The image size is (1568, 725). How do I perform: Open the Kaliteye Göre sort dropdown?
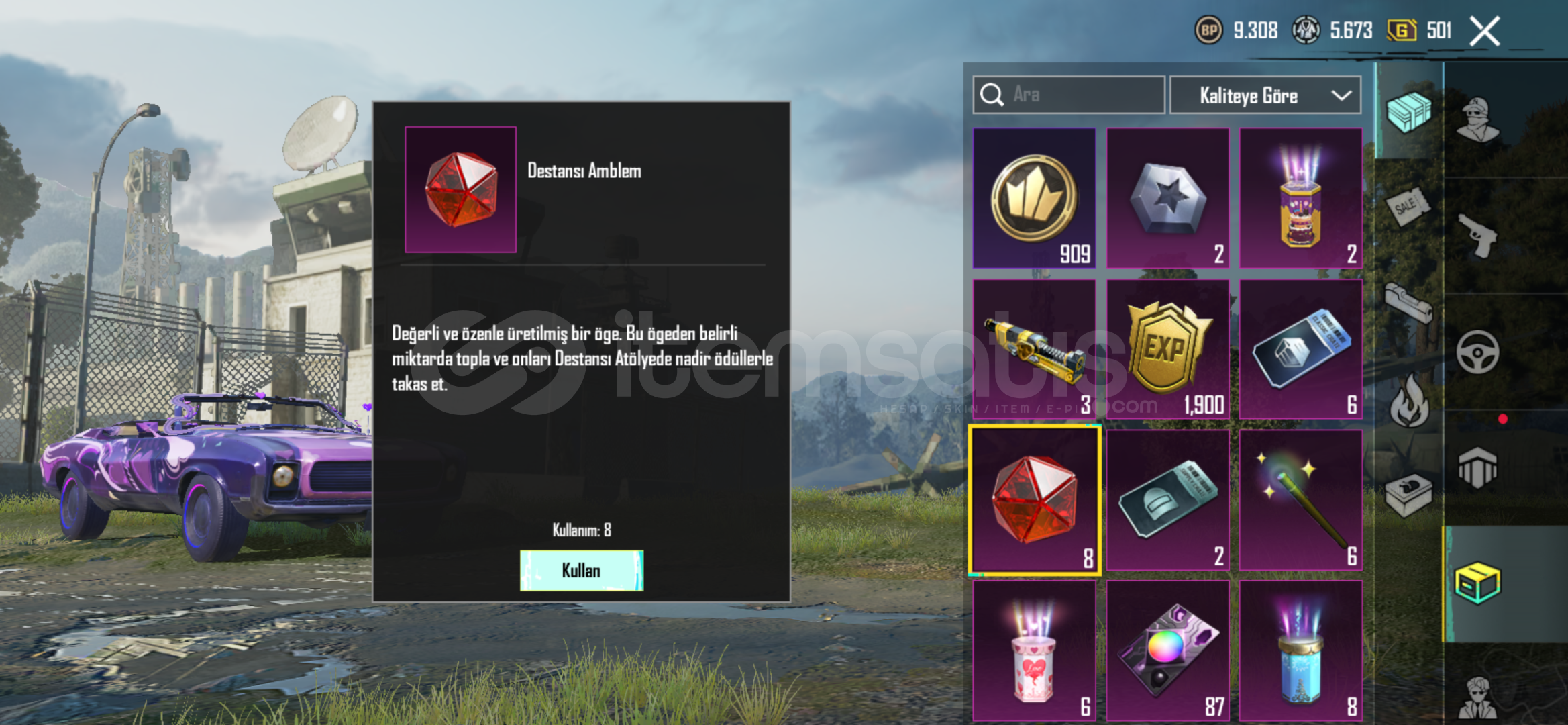point(1265,95)
